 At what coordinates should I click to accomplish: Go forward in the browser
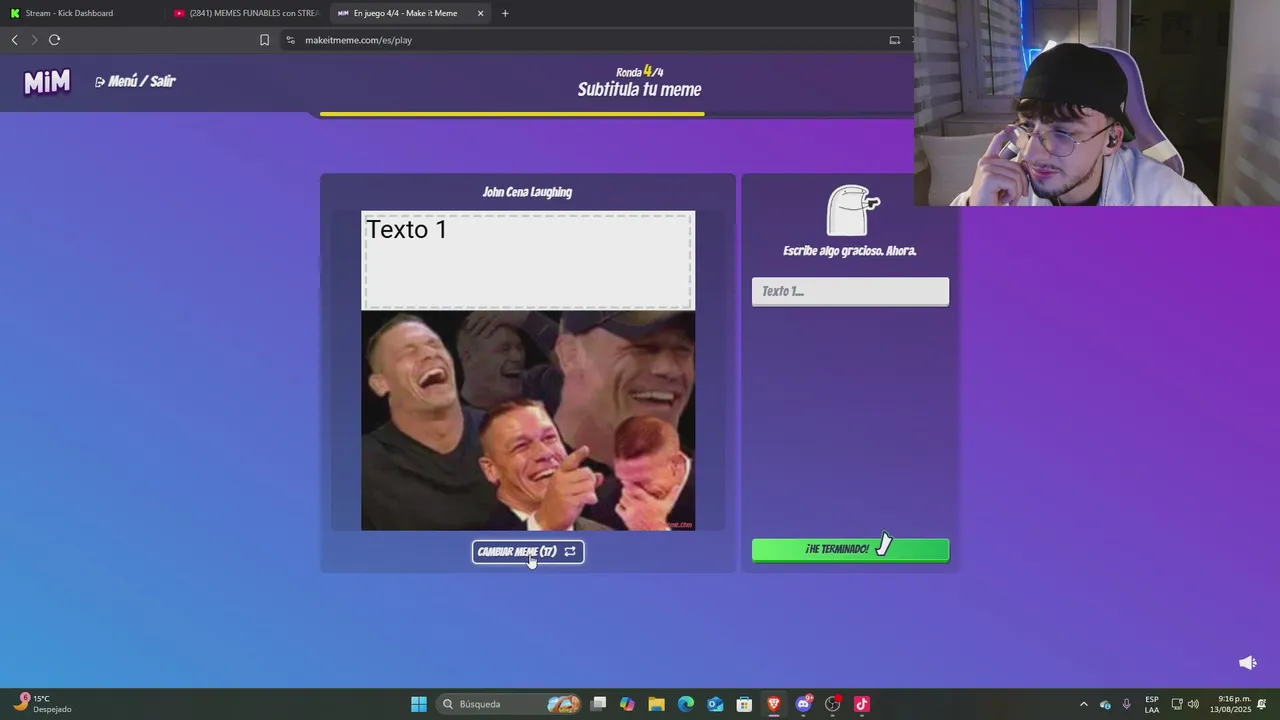pos(34,40)
